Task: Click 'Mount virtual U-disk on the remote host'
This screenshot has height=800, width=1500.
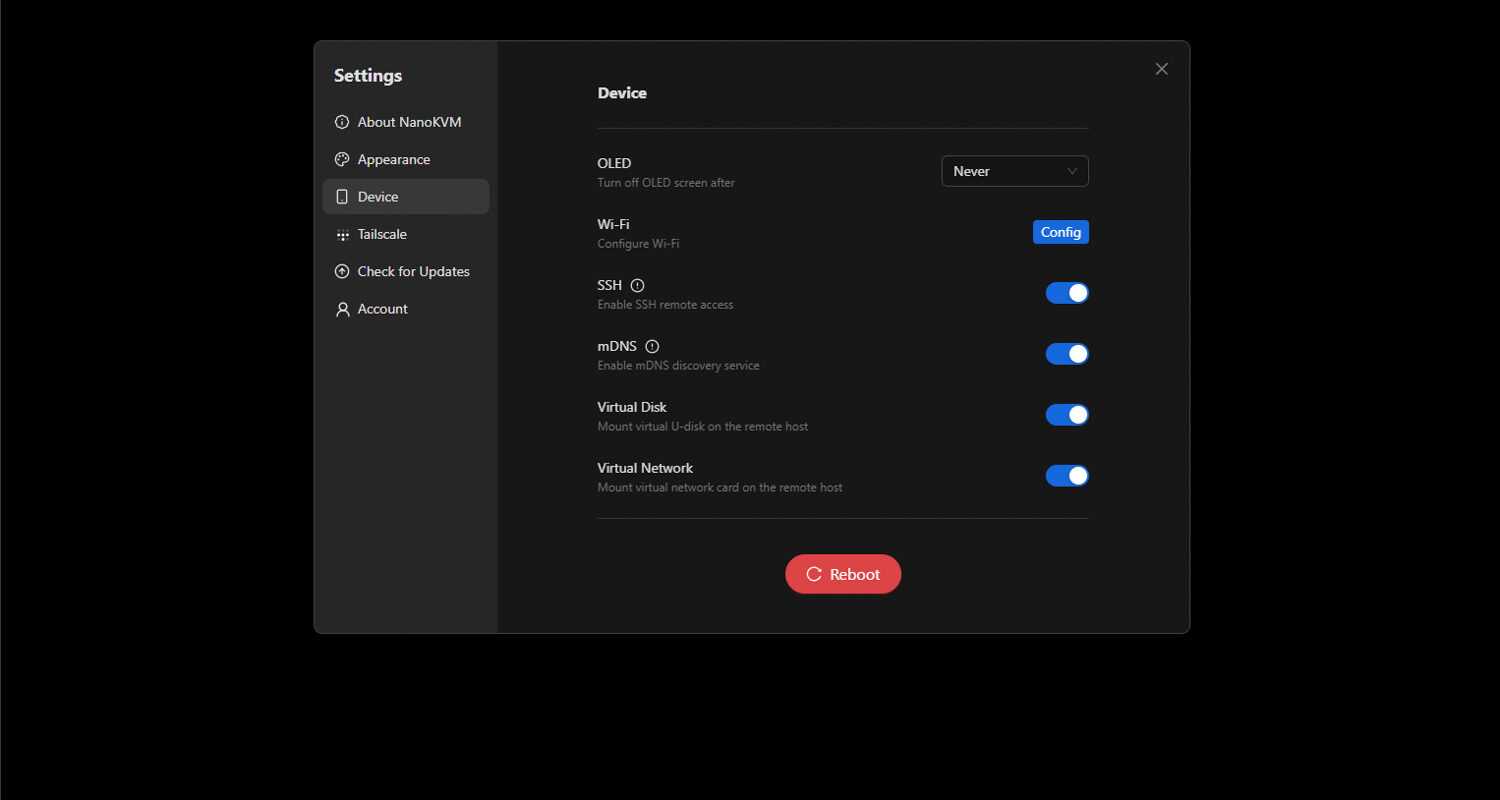Action: pos(703,427)
